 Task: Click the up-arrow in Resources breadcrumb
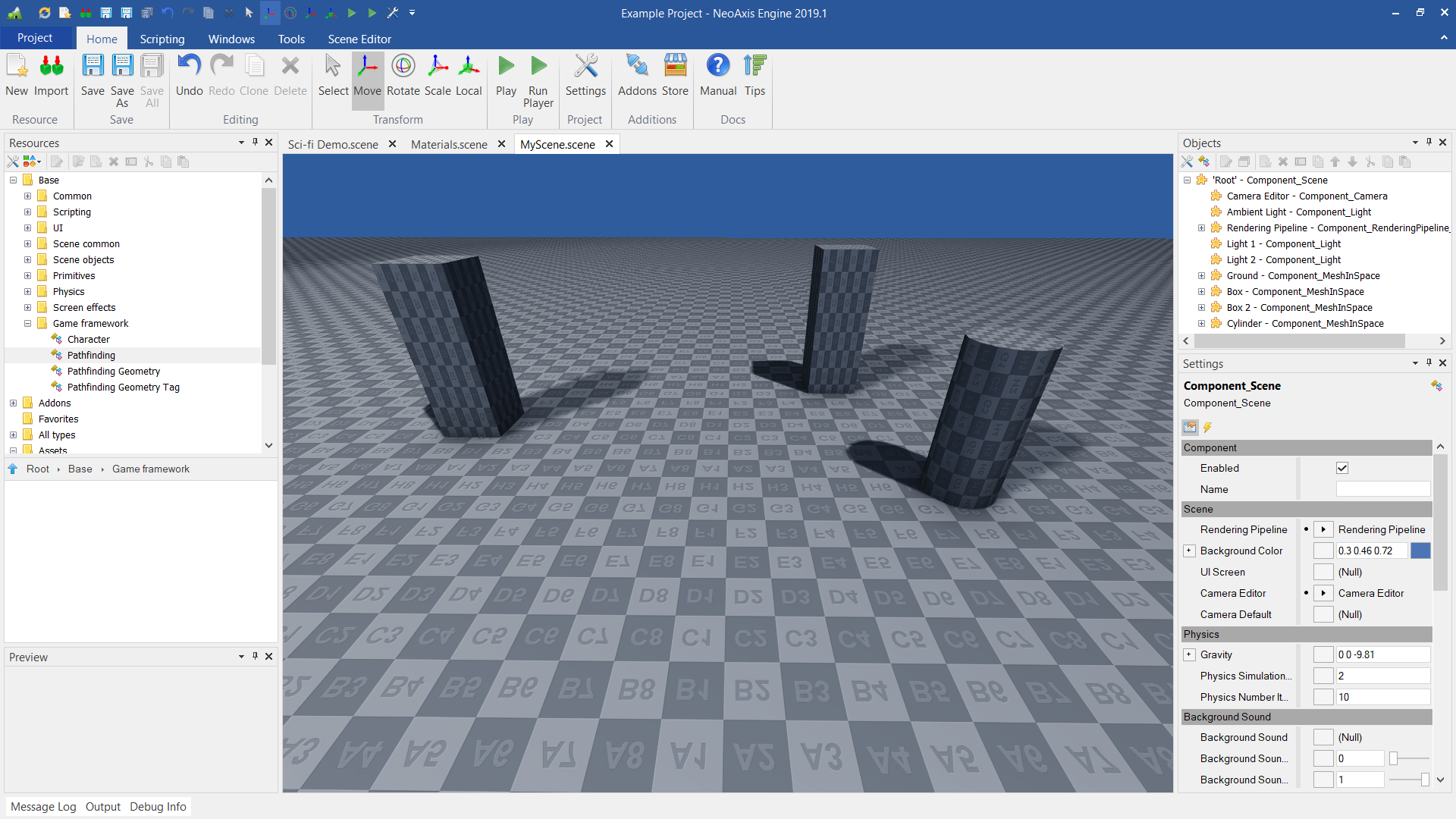point(13,469)
